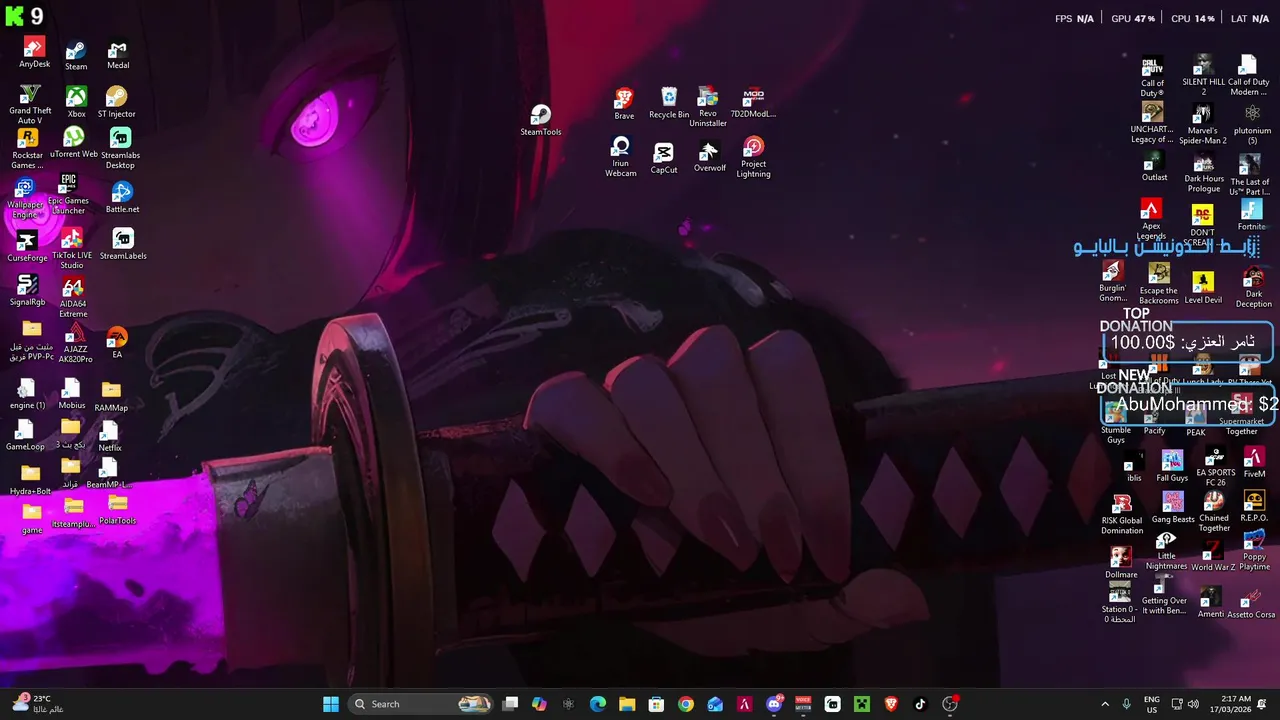Launch the EA app shortcut
The image size is (1280, 720).
[x=117, y=343]
